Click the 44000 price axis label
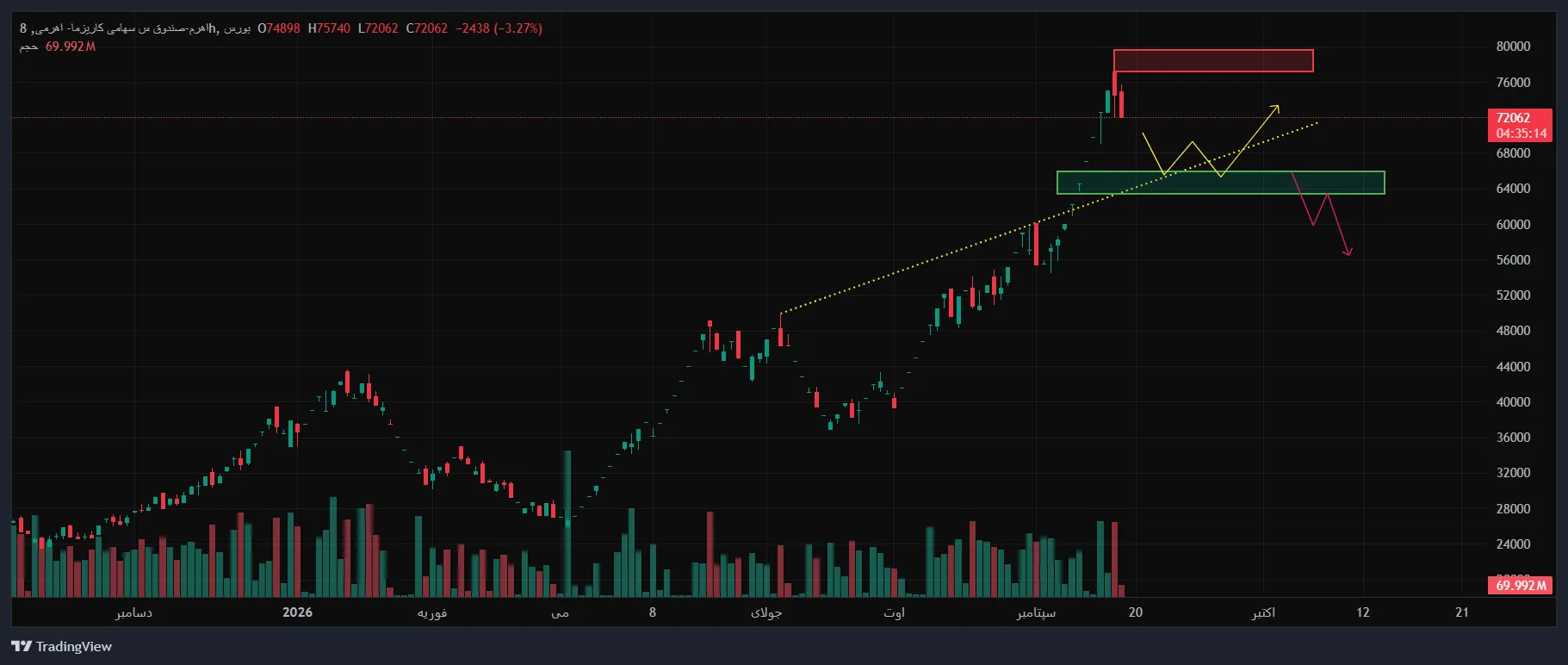1568x665 pixels. coord(1513,367)
